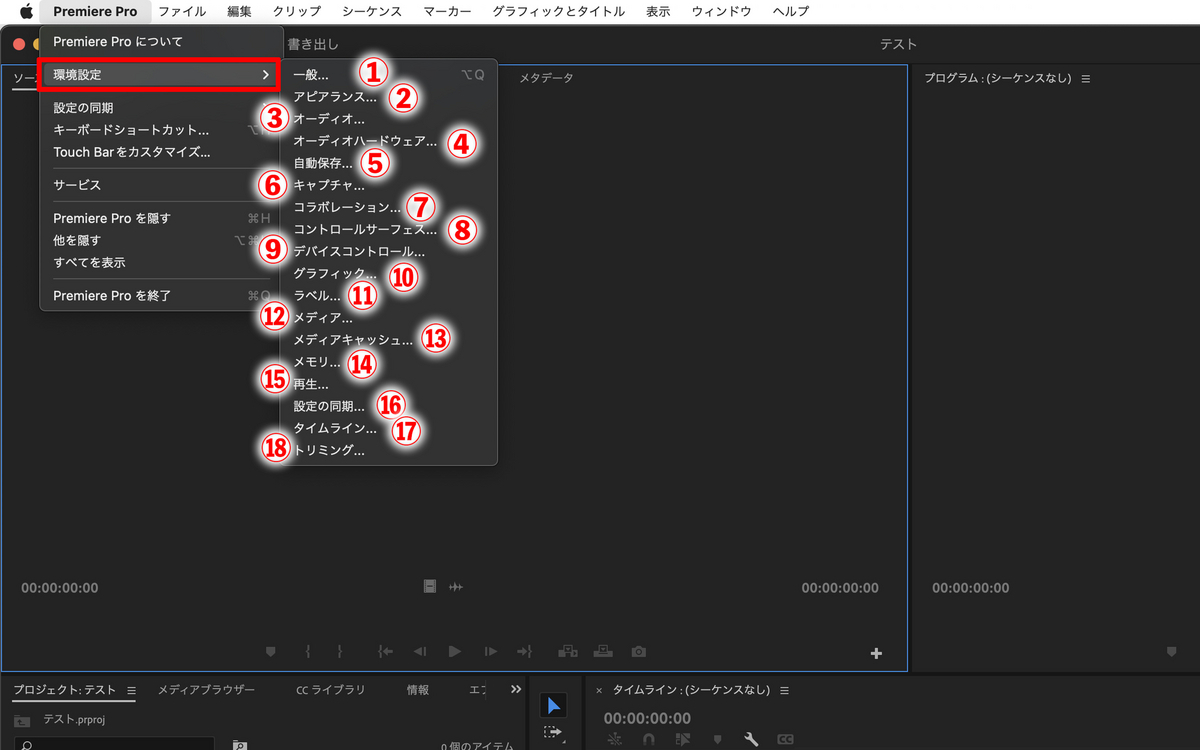Open the マーカー menu
This screenshot has height=750, width=1200.
(x=447, y=11)
